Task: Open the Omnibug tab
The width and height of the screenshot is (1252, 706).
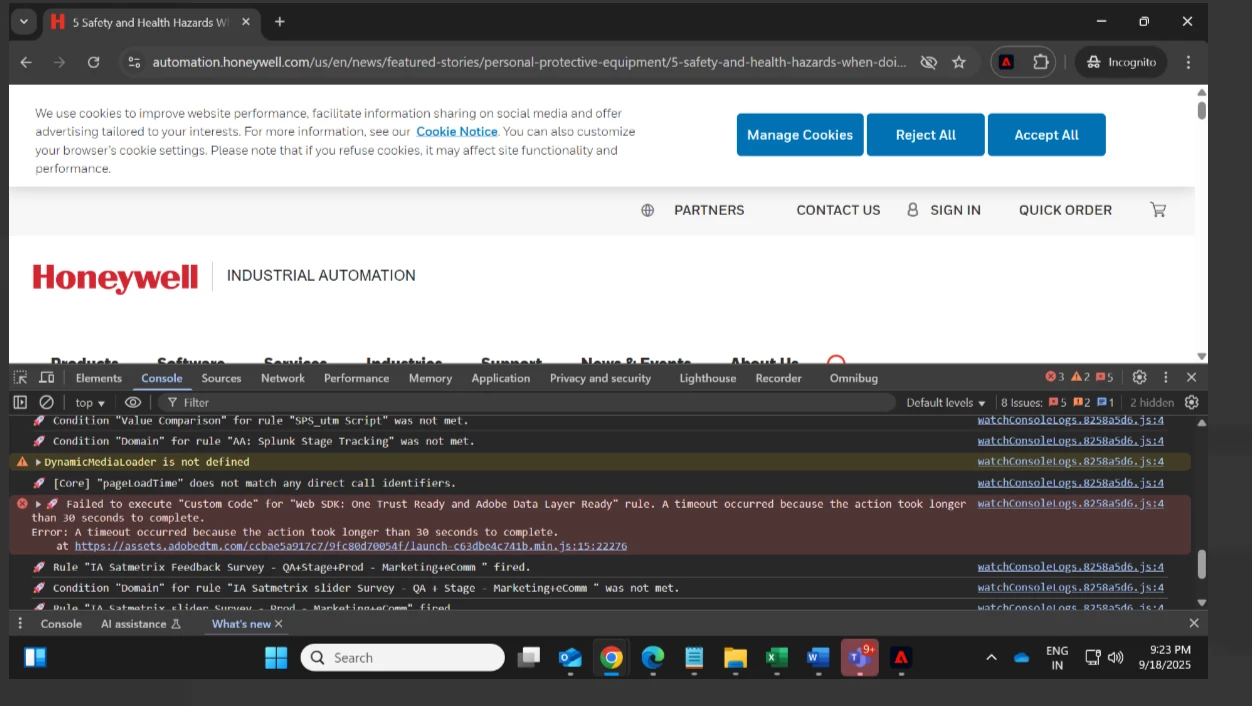Action: point(854,378)
